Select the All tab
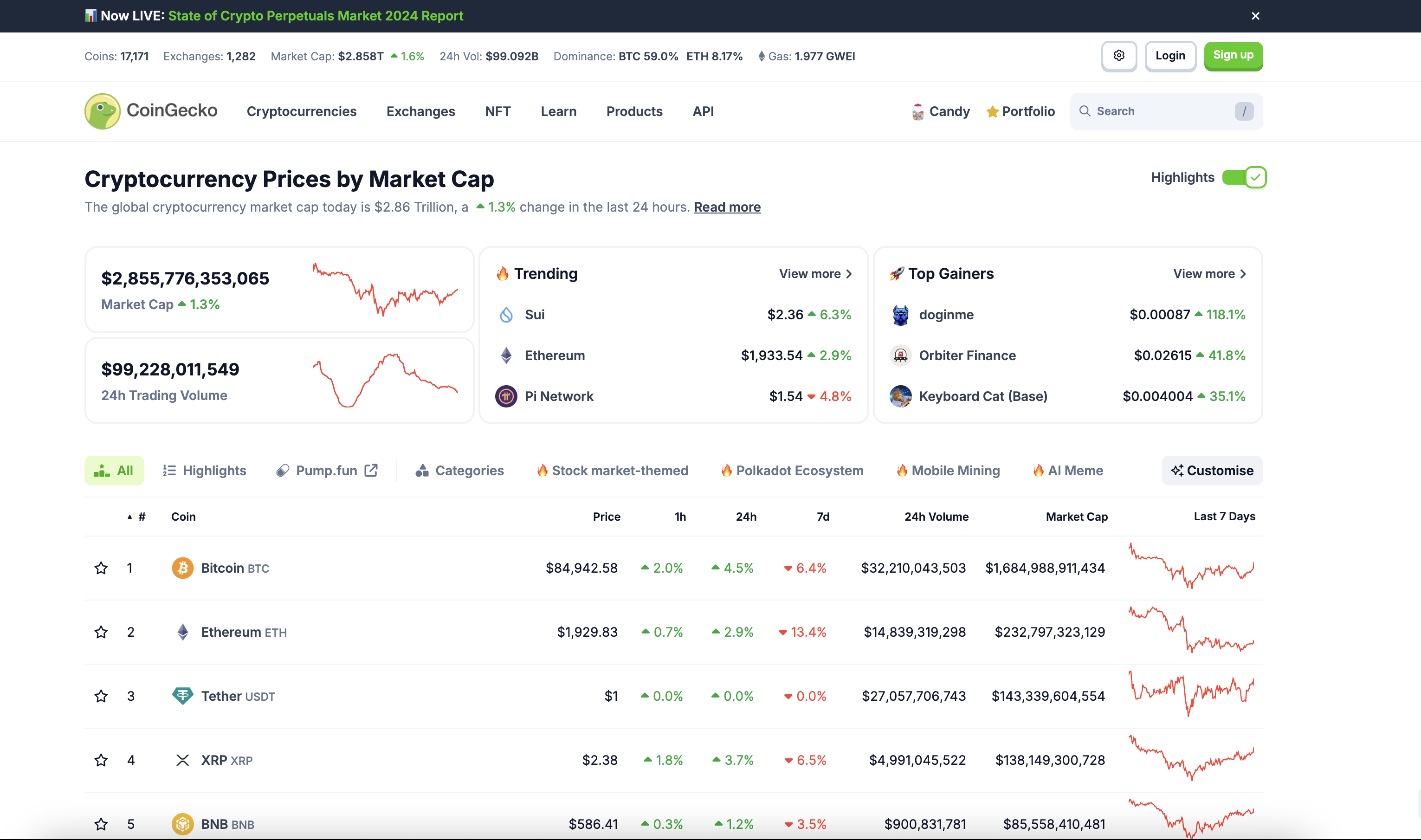 tap(114, 471)
